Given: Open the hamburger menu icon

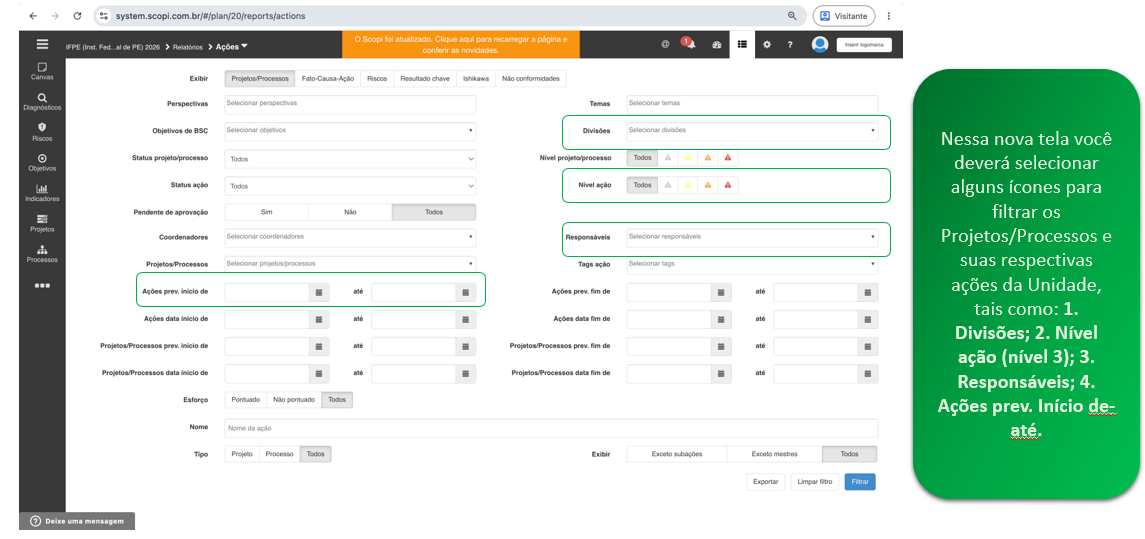Looking at the screenshot, I should (42, 44).
